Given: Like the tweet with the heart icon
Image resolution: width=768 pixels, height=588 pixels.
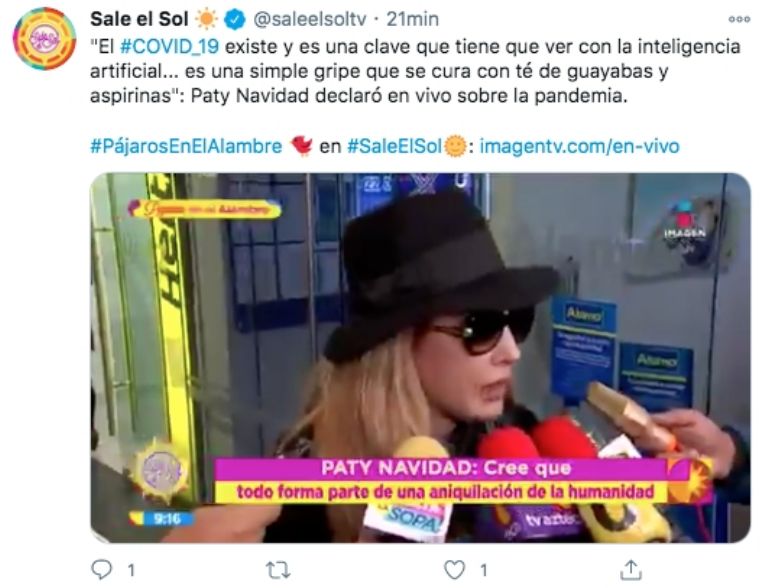Looking at the screenshot, I should pos(454,570).
